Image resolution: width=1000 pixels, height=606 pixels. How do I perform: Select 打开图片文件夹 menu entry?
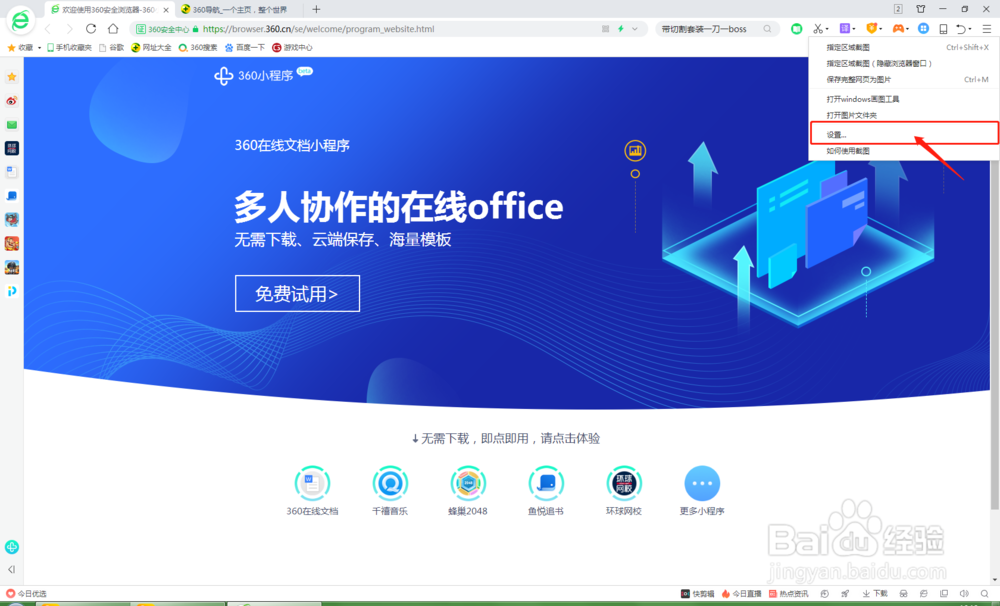coord(903,115)
